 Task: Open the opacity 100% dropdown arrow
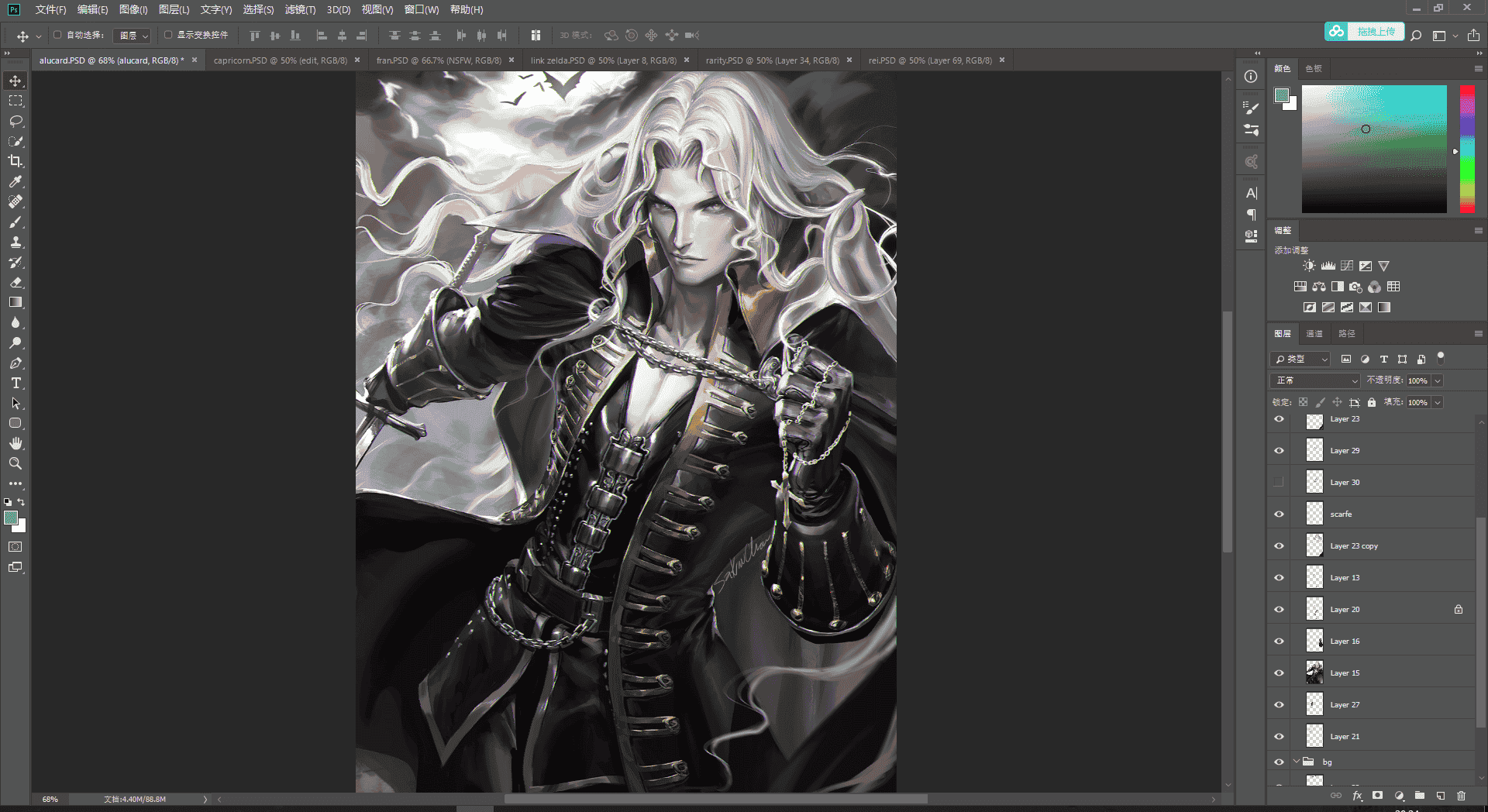coord(1438,380)
